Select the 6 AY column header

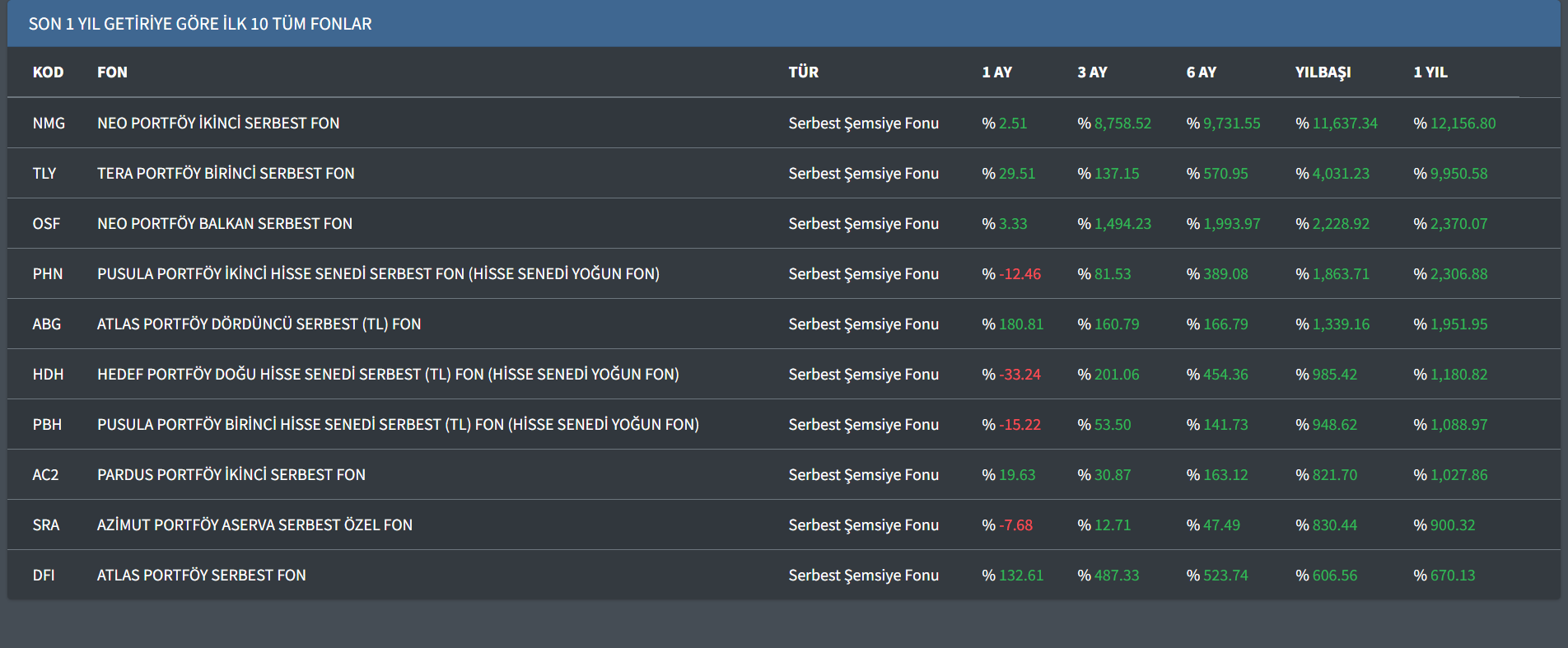(1201, 72)
